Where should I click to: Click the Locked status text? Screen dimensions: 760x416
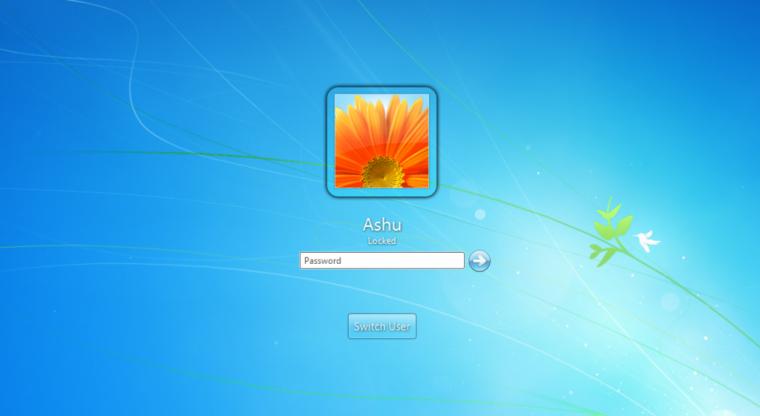[381, 241]
